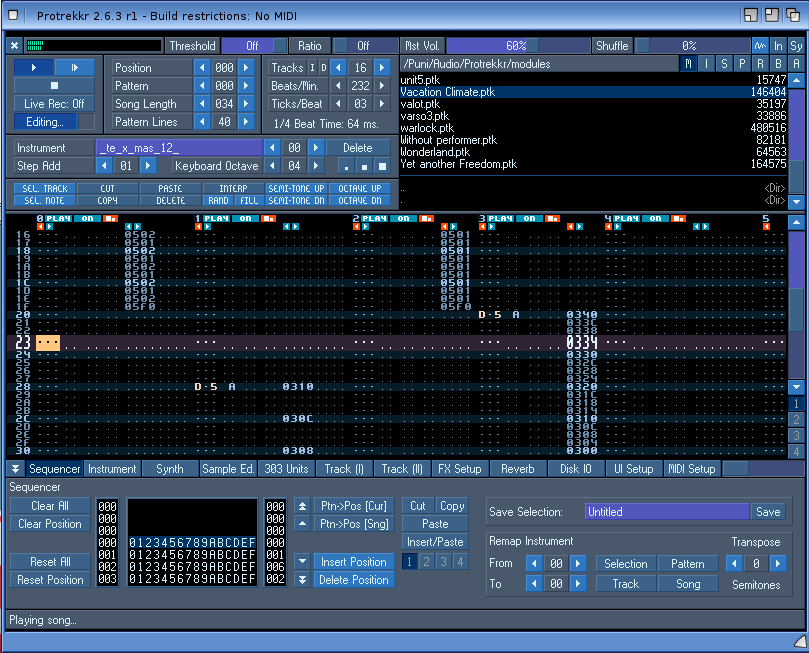
Task: Decrease Pattern Lines with left arrow
Action: 203,122
